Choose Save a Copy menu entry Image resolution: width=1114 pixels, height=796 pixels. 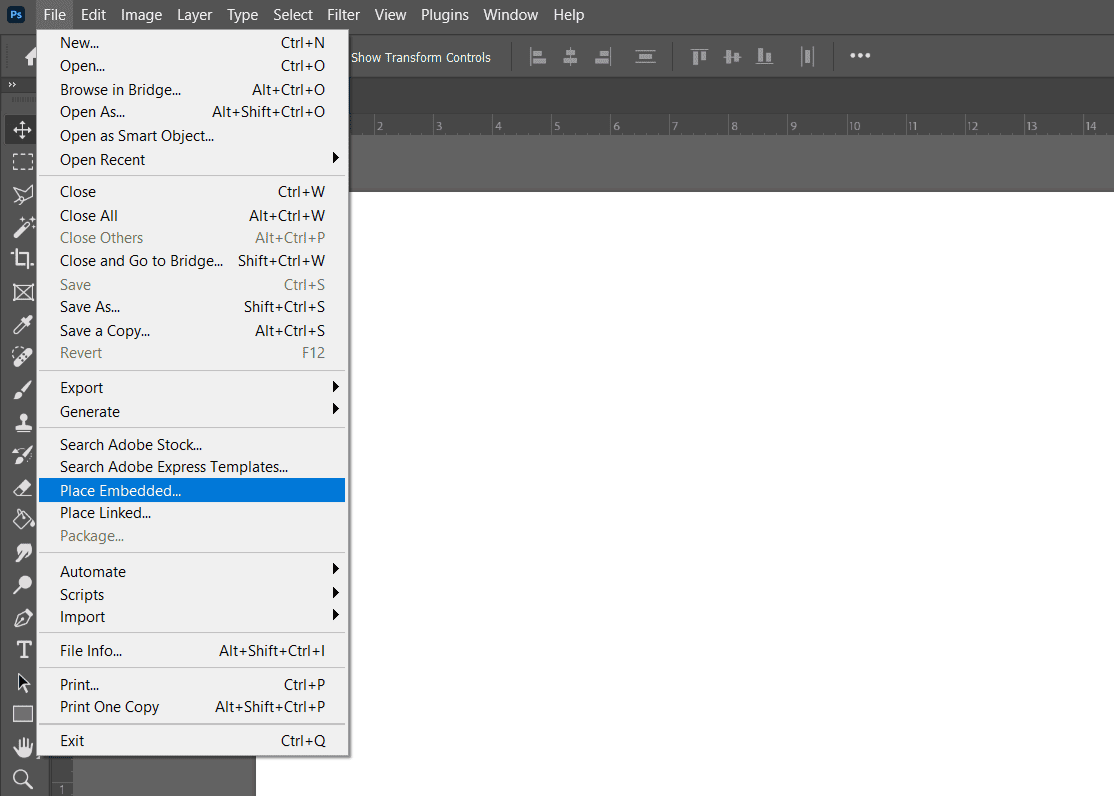(192, 330)
